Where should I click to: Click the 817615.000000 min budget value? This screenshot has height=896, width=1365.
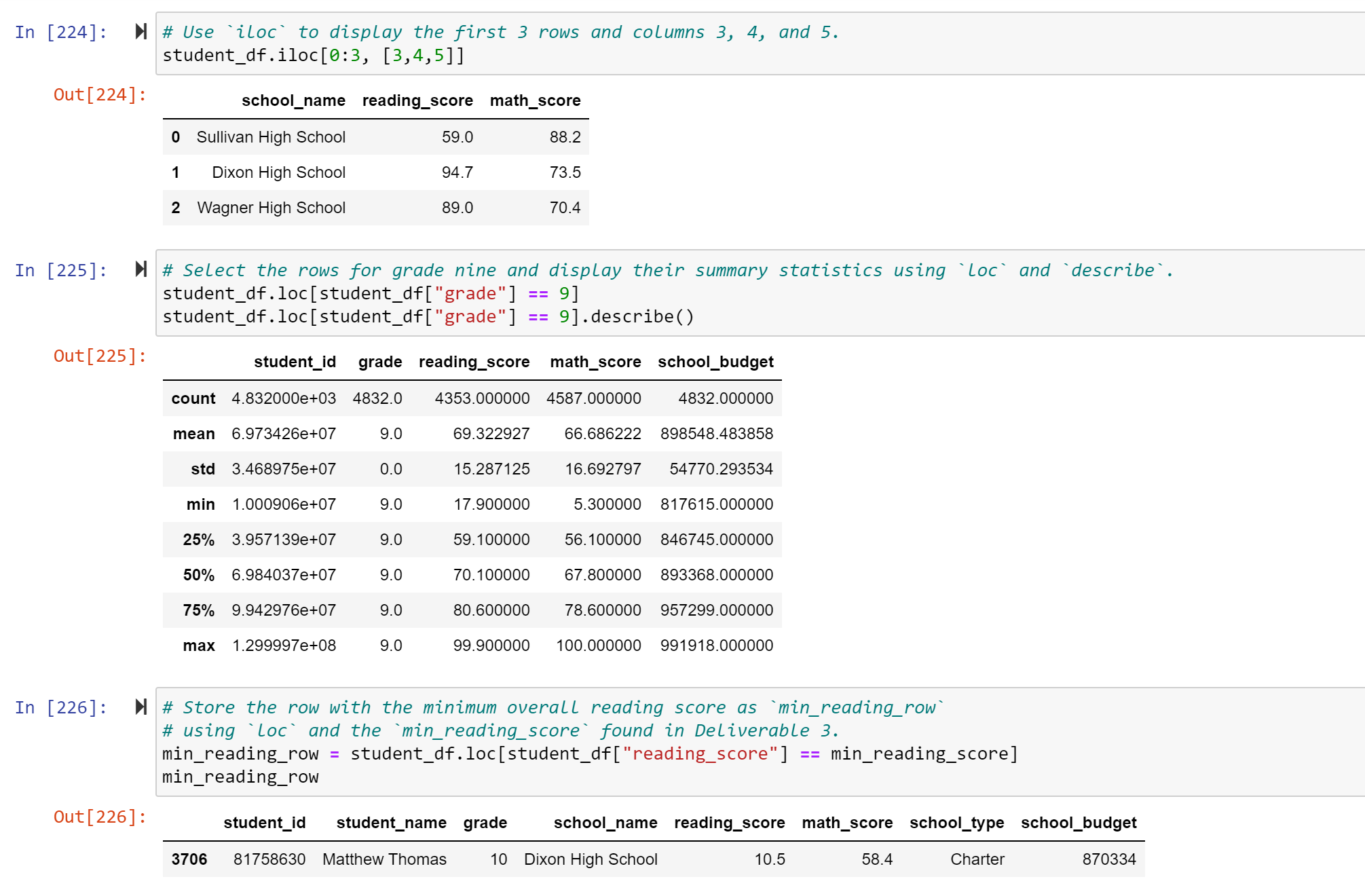[x=717, y=504]
